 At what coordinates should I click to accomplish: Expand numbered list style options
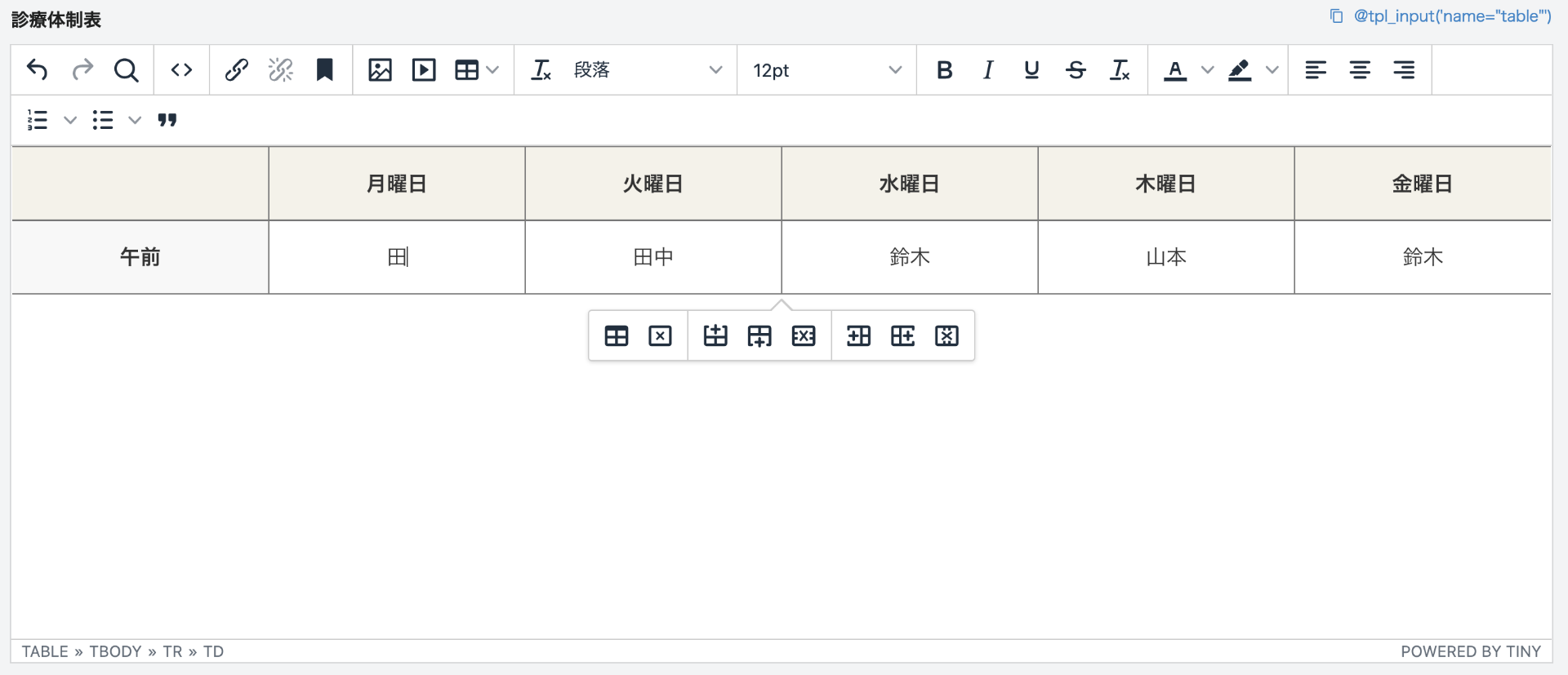(x=70, y=120)
